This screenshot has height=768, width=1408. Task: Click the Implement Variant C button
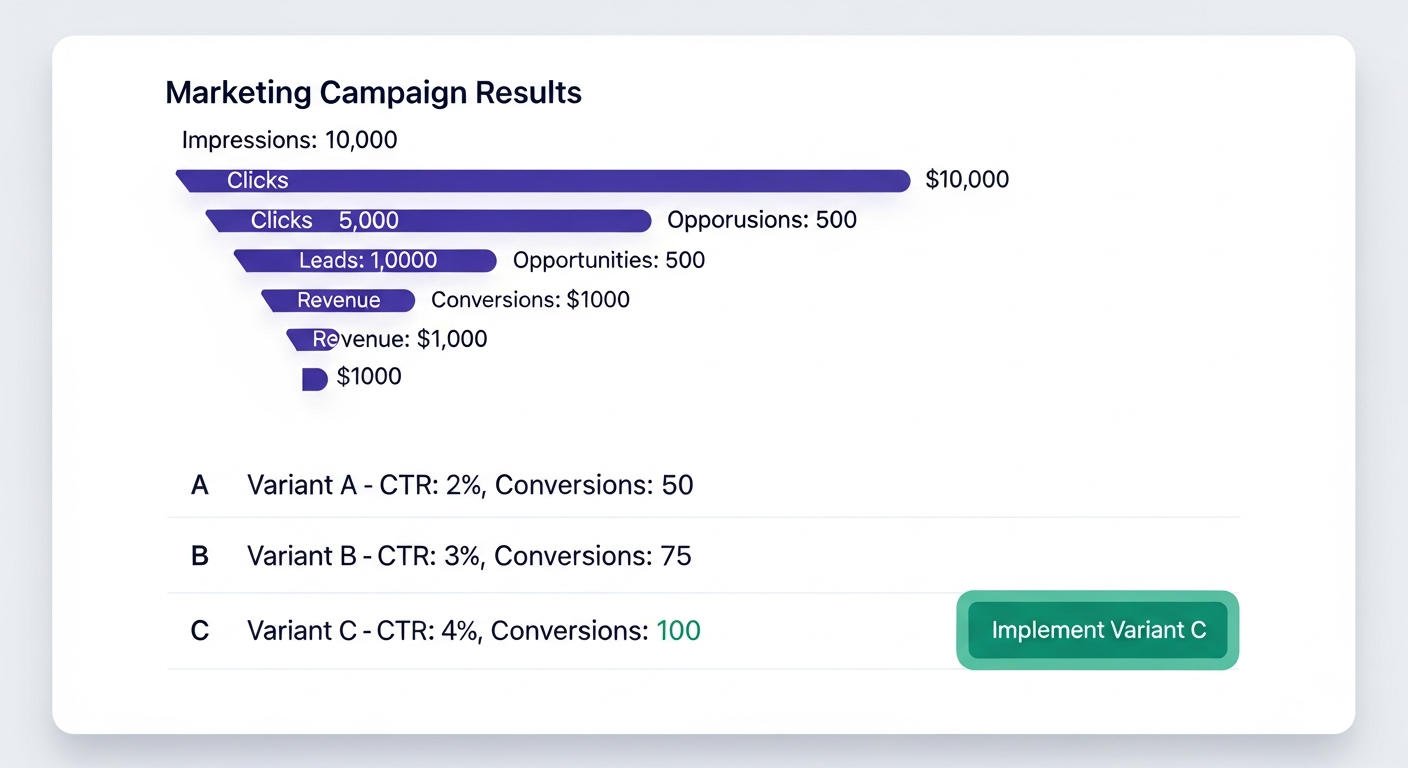pyautogui.click(x=1098, y=630)
